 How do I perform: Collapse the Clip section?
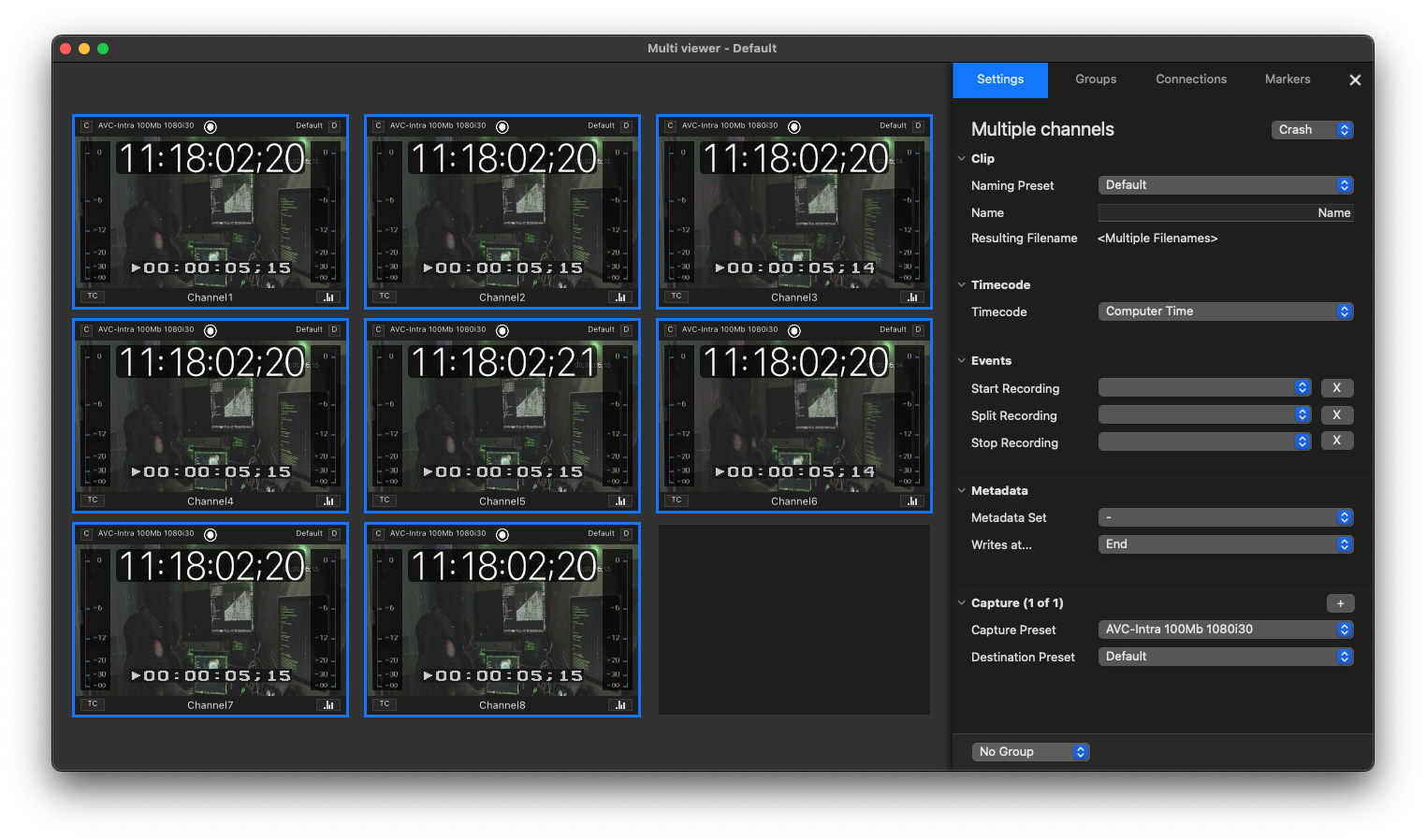click(961, 159)
